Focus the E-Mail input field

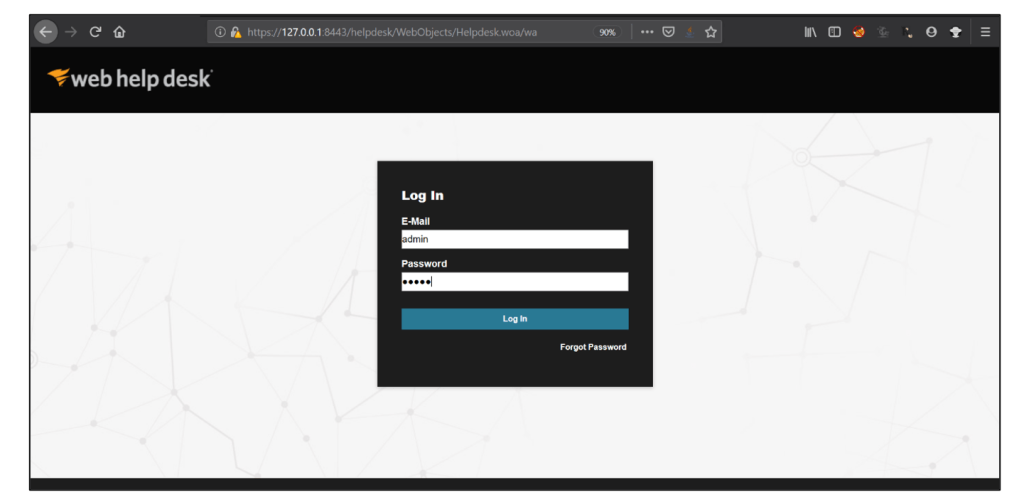pos(515,239)
